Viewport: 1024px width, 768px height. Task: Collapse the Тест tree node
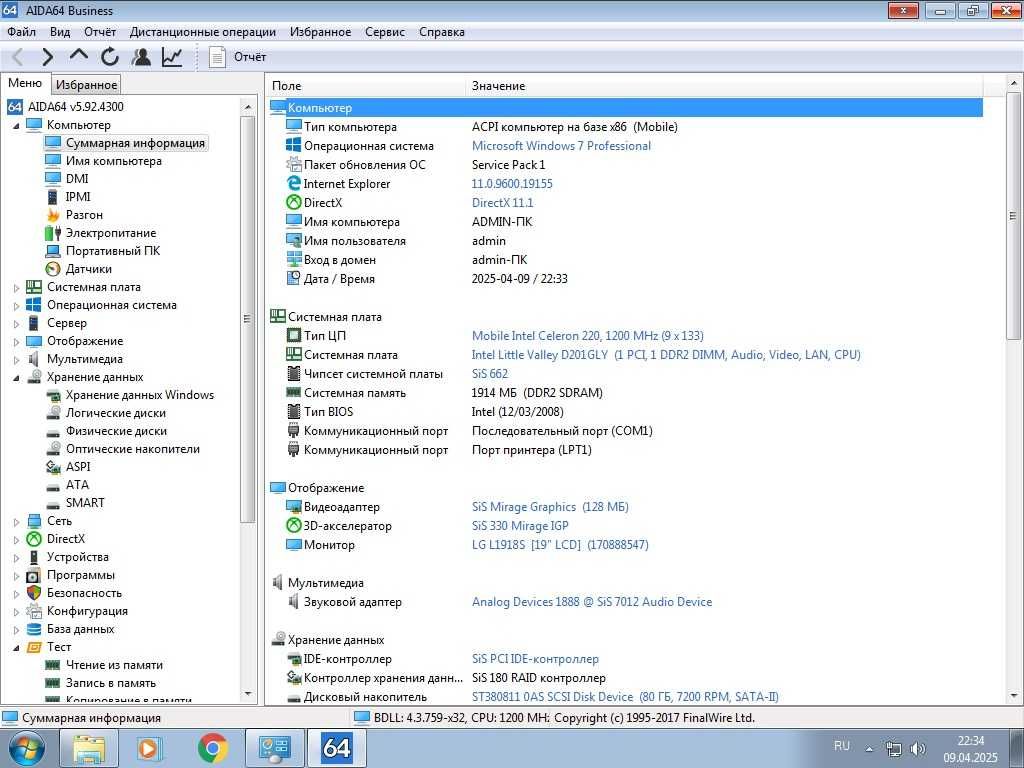click(x=16, y=648)
